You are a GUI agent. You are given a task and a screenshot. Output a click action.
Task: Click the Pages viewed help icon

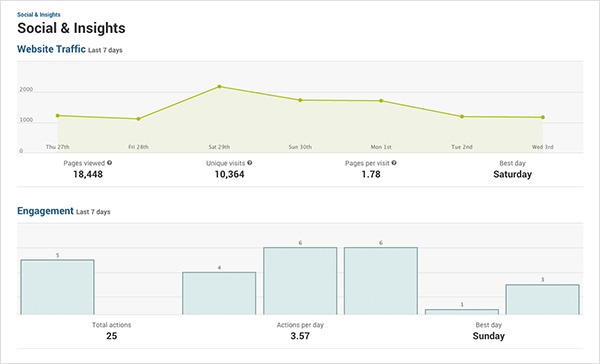[109, 163]
